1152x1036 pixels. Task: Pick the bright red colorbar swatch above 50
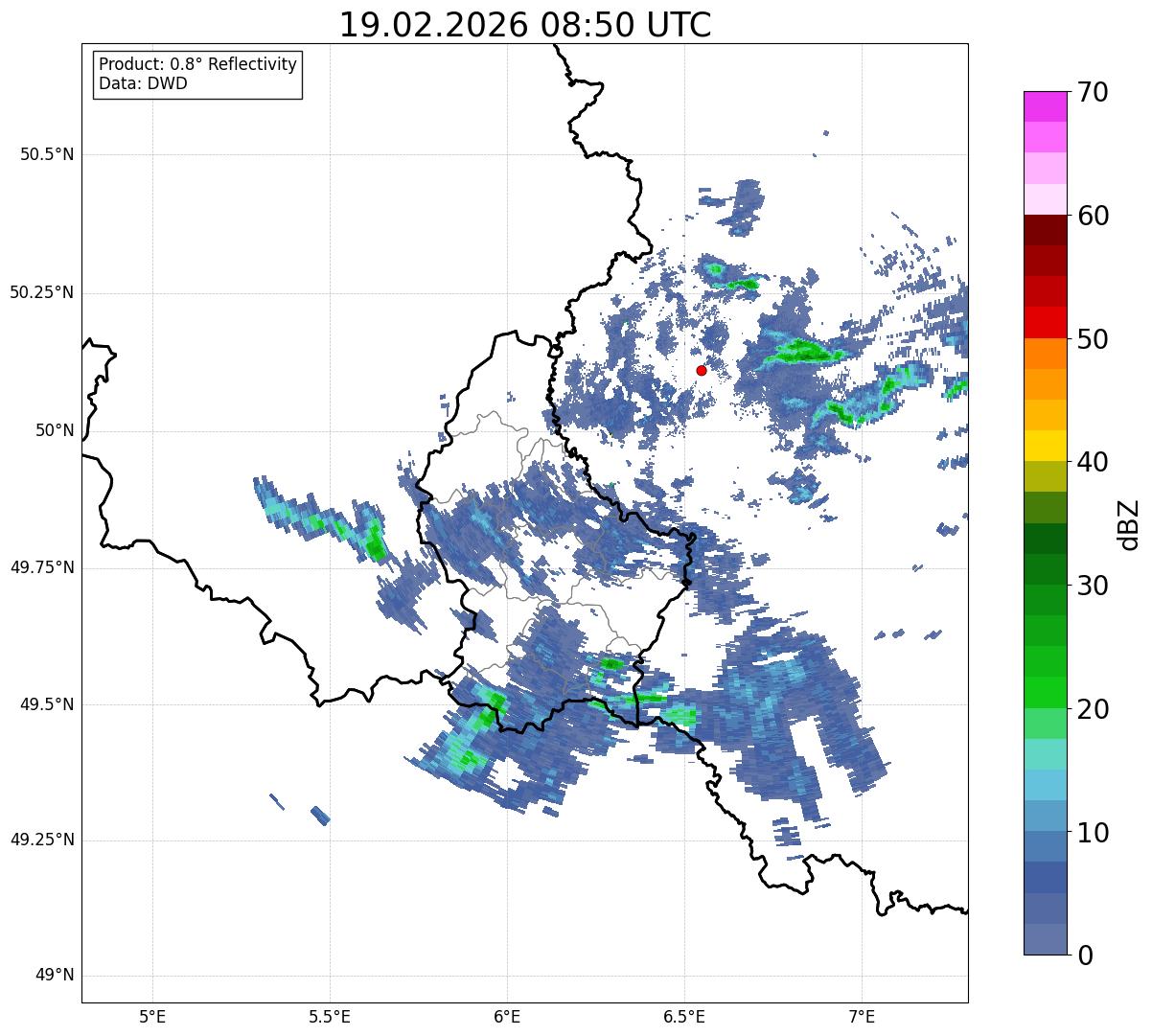coord(1046,323)
